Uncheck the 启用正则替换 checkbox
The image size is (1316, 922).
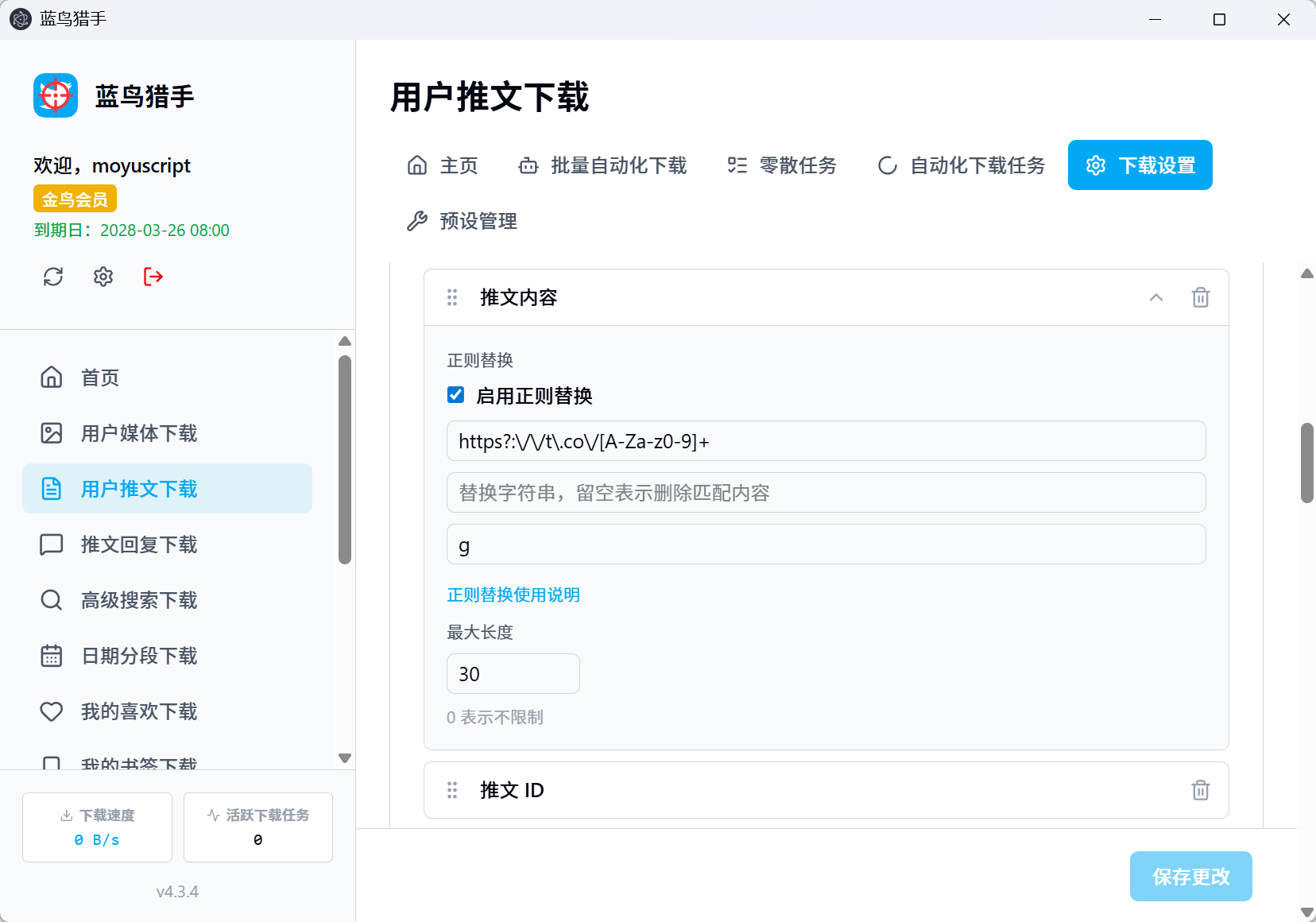tap(456, 395)
